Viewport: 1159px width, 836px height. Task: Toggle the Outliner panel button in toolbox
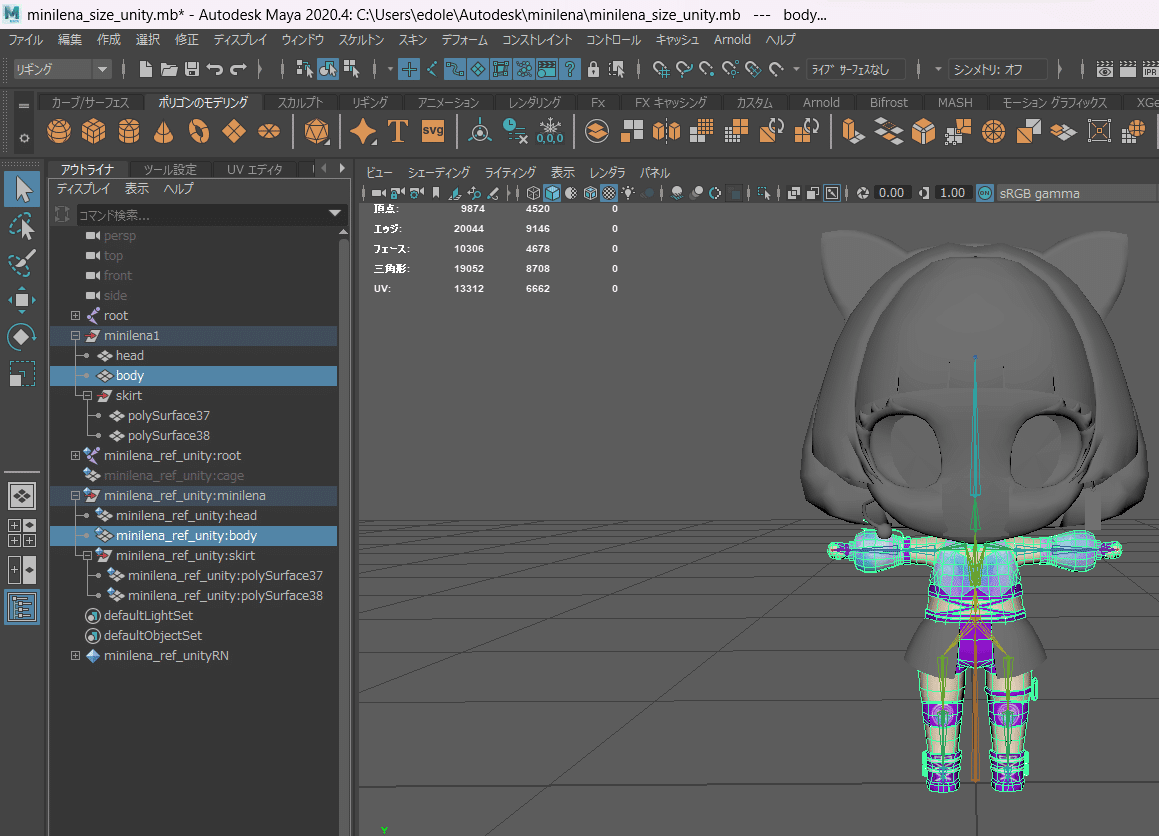coord(22,608)
